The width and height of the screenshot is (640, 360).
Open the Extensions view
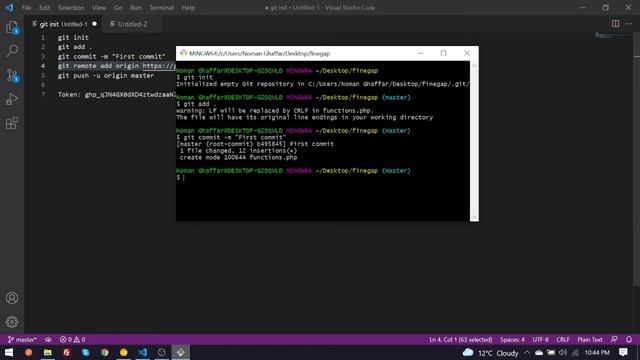tap(12, 123)
